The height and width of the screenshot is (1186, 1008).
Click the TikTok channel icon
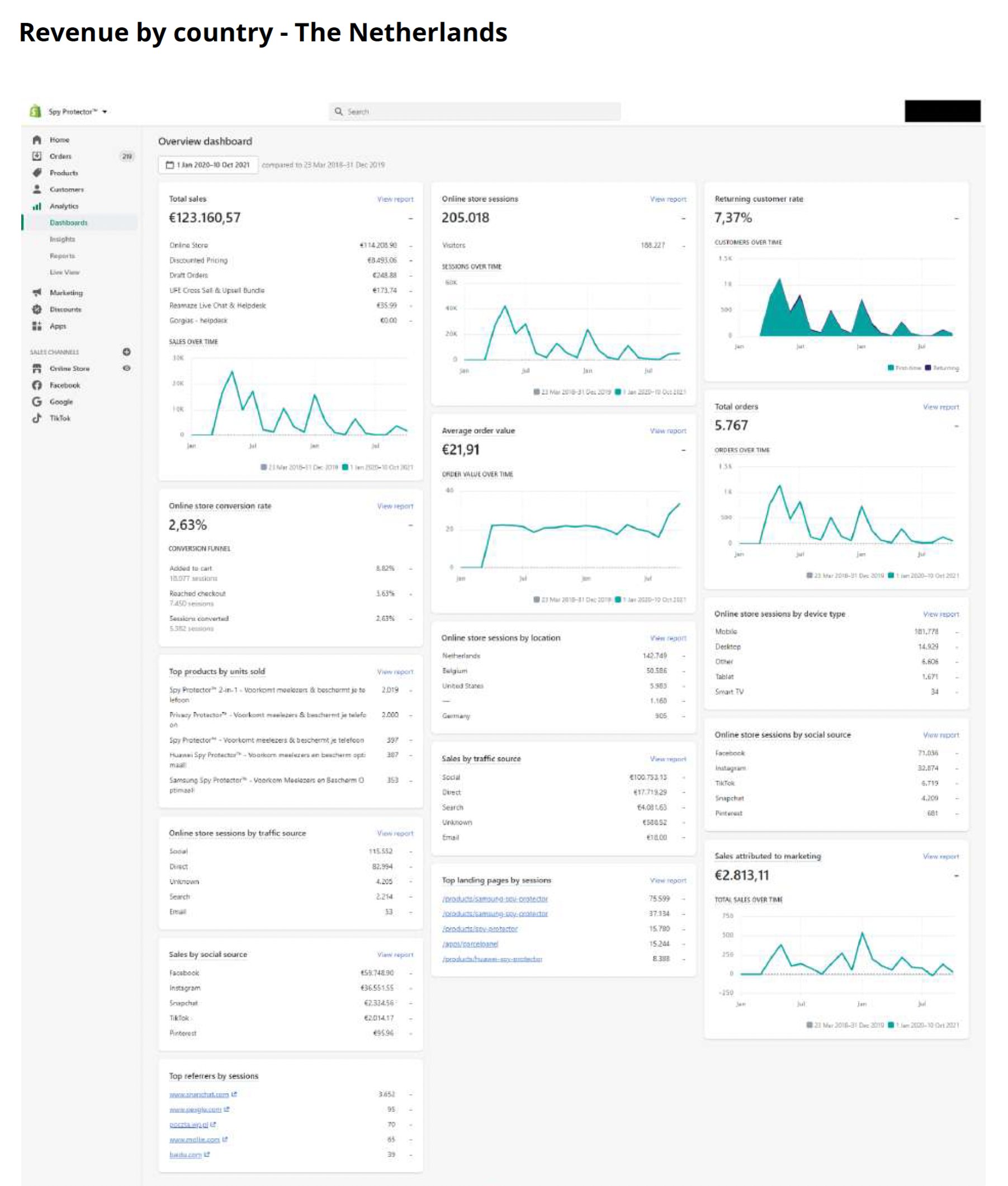pyautogui.click(x=37, y=418)
